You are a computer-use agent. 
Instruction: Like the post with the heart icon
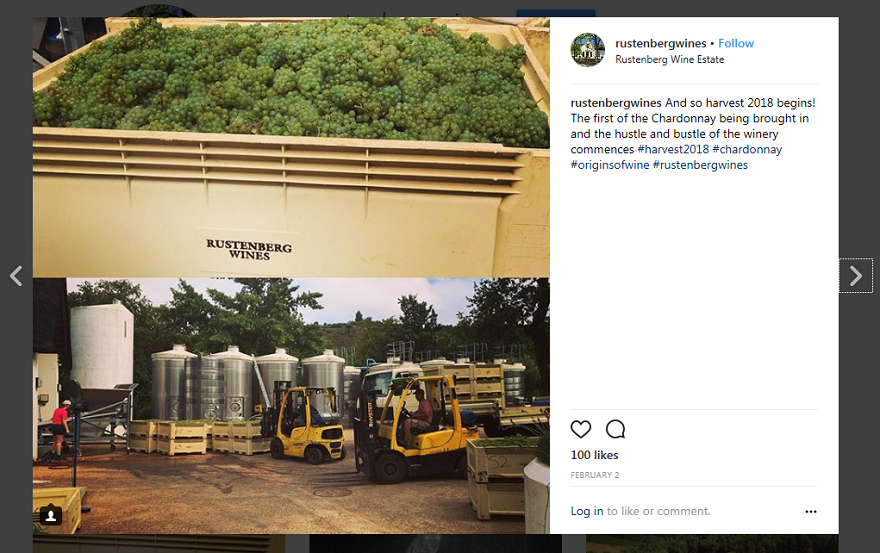pyautogui.click(x=581, y=429)
